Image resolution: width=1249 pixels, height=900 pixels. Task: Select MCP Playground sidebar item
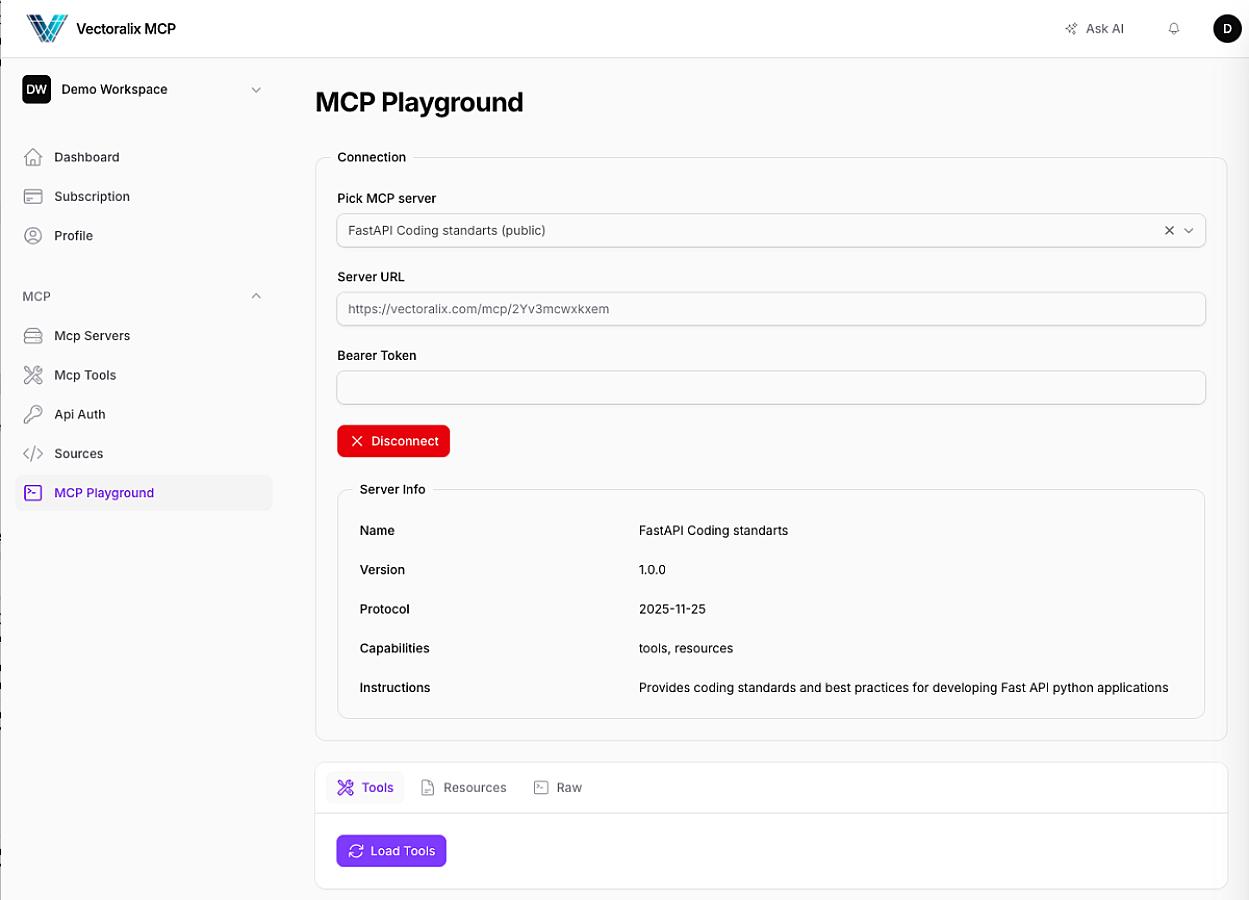click(x=144, y=493)
